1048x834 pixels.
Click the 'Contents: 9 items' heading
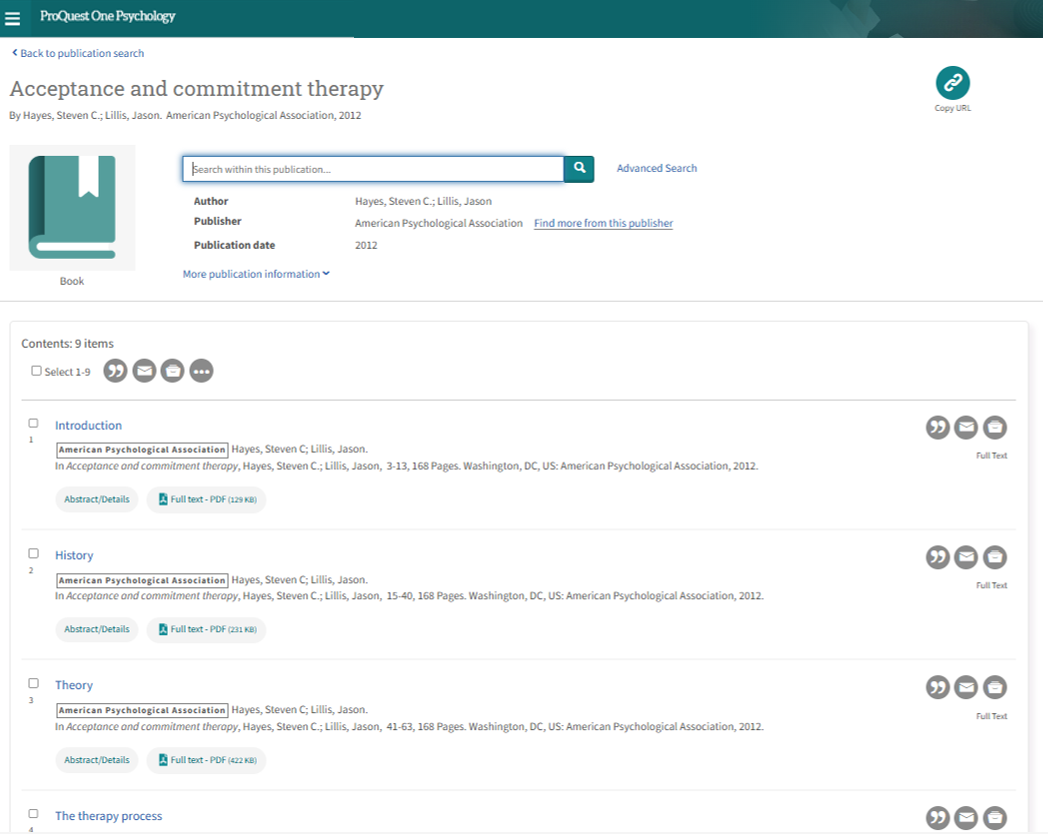[68, 343]
